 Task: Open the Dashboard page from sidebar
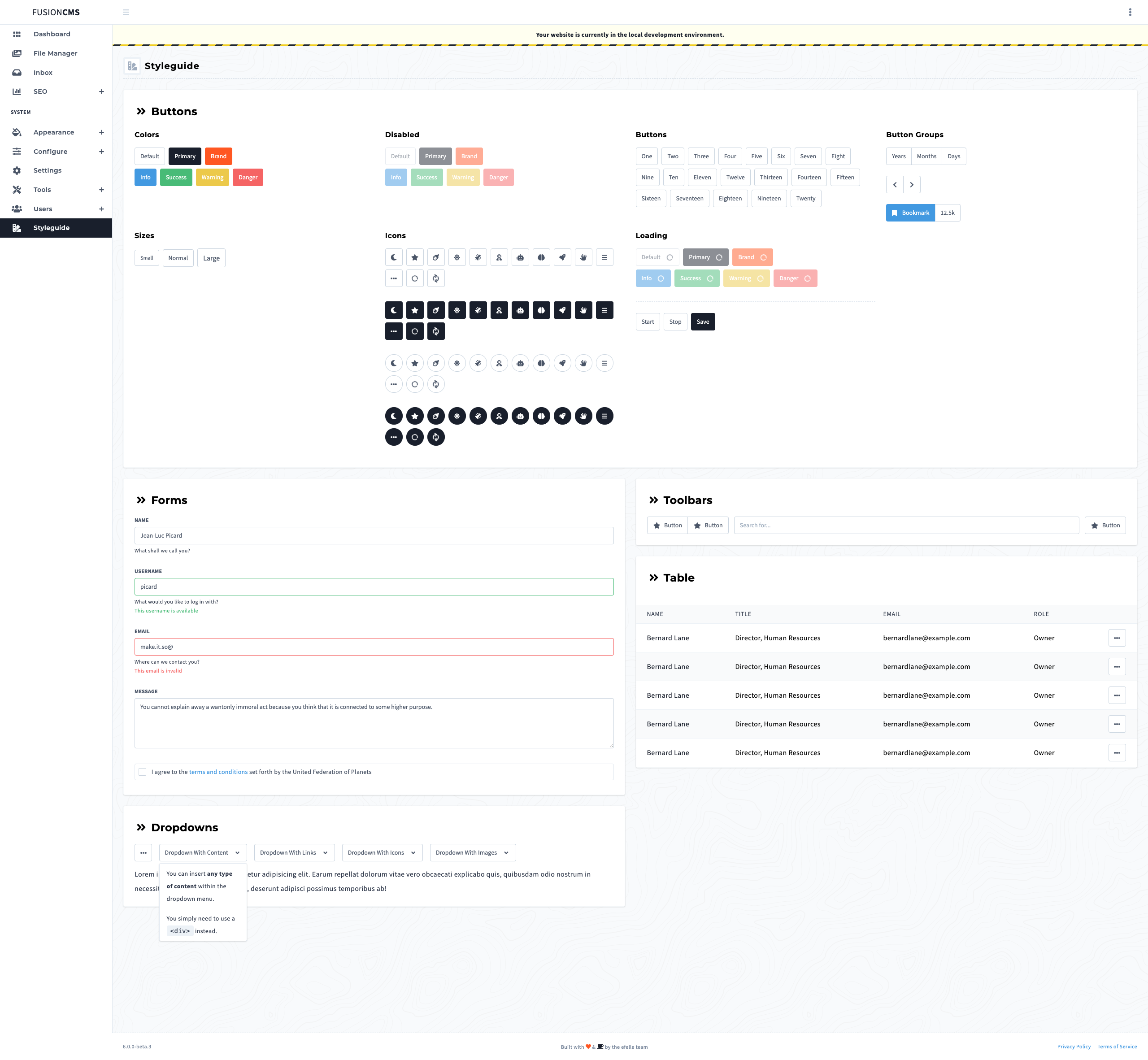[56, 35]
